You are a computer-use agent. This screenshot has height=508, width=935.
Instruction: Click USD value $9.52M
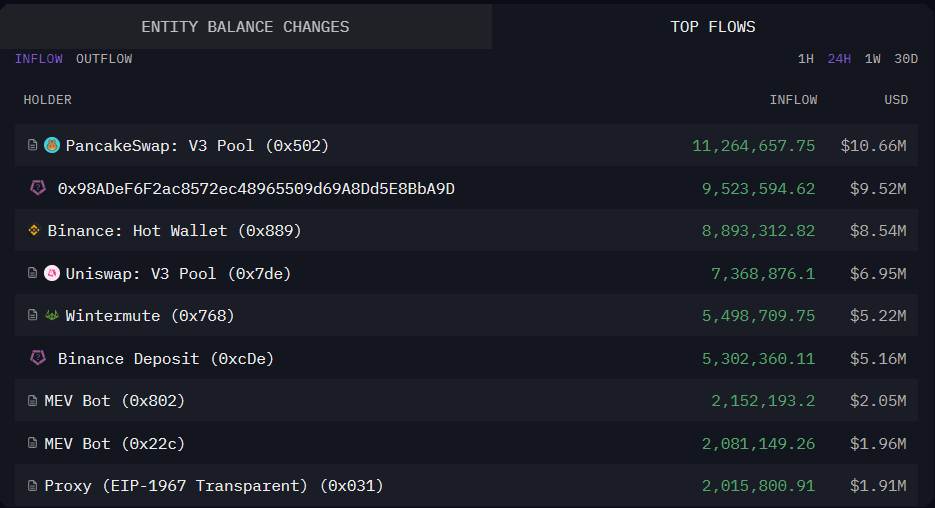878,189
